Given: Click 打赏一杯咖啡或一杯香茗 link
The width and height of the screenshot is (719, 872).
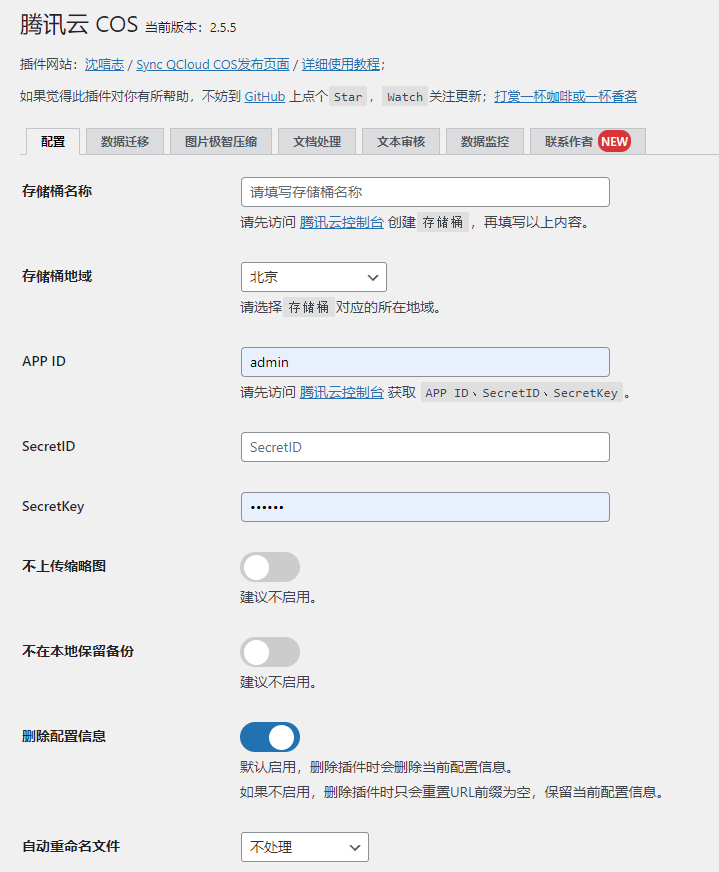Looking at the screenshot, I should tap(566, 97).
